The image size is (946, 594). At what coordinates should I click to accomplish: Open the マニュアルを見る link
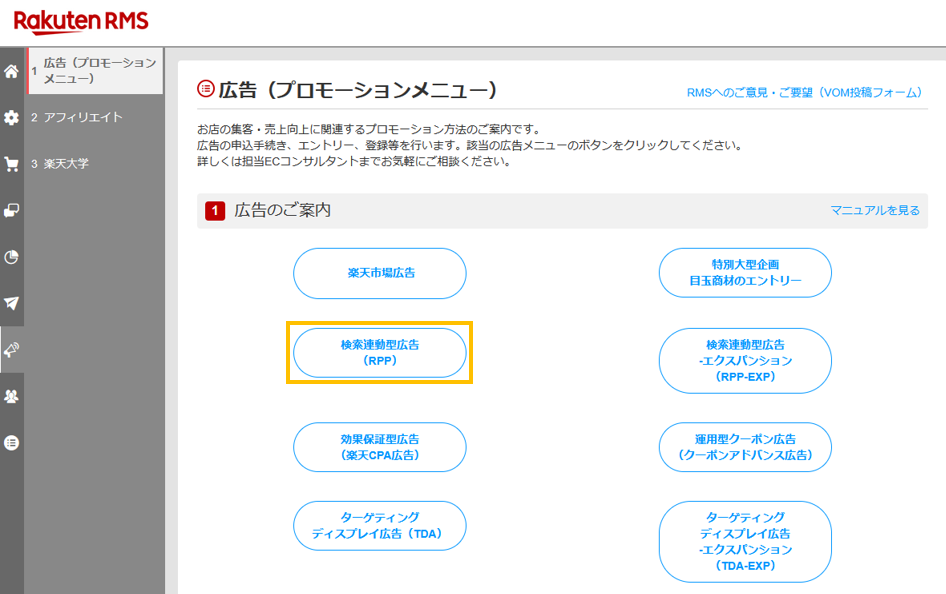(x=875, y=210)
